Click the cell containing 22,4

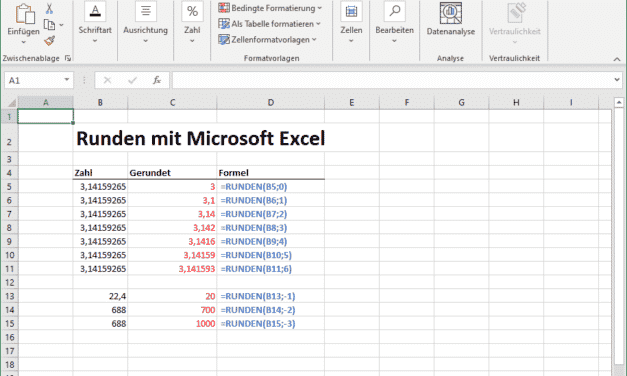click(100, 296)
